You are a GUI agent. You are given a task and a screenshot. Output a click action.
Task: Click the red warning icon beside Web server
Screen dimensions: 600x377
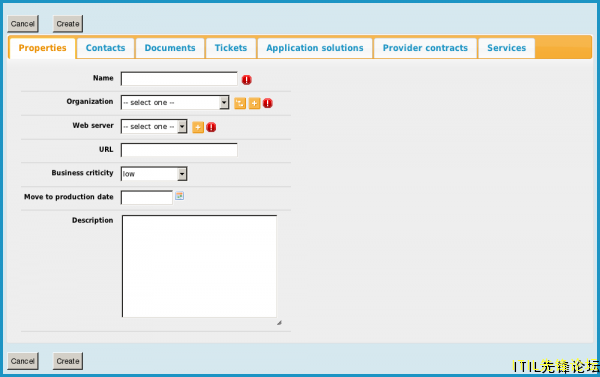(211, 127)
